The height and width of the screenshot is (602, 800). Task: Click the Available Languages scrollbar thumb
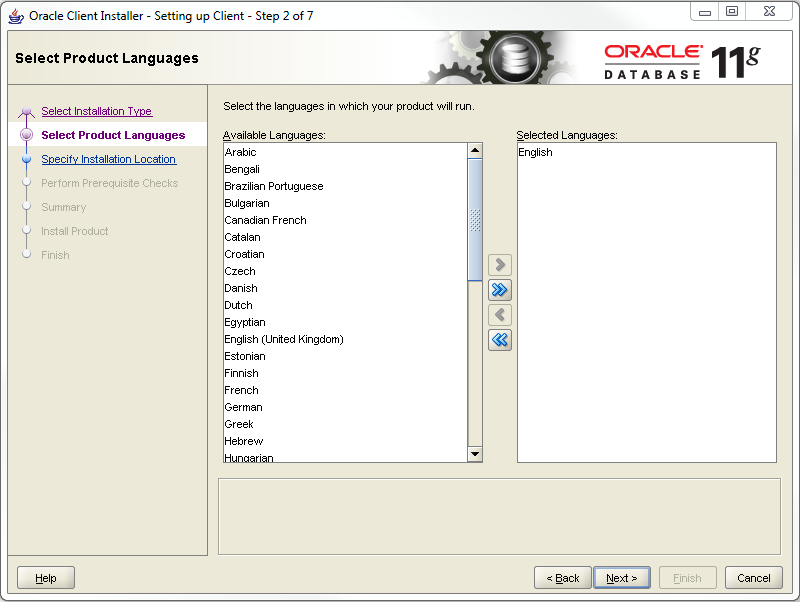[x=475, y=219]
